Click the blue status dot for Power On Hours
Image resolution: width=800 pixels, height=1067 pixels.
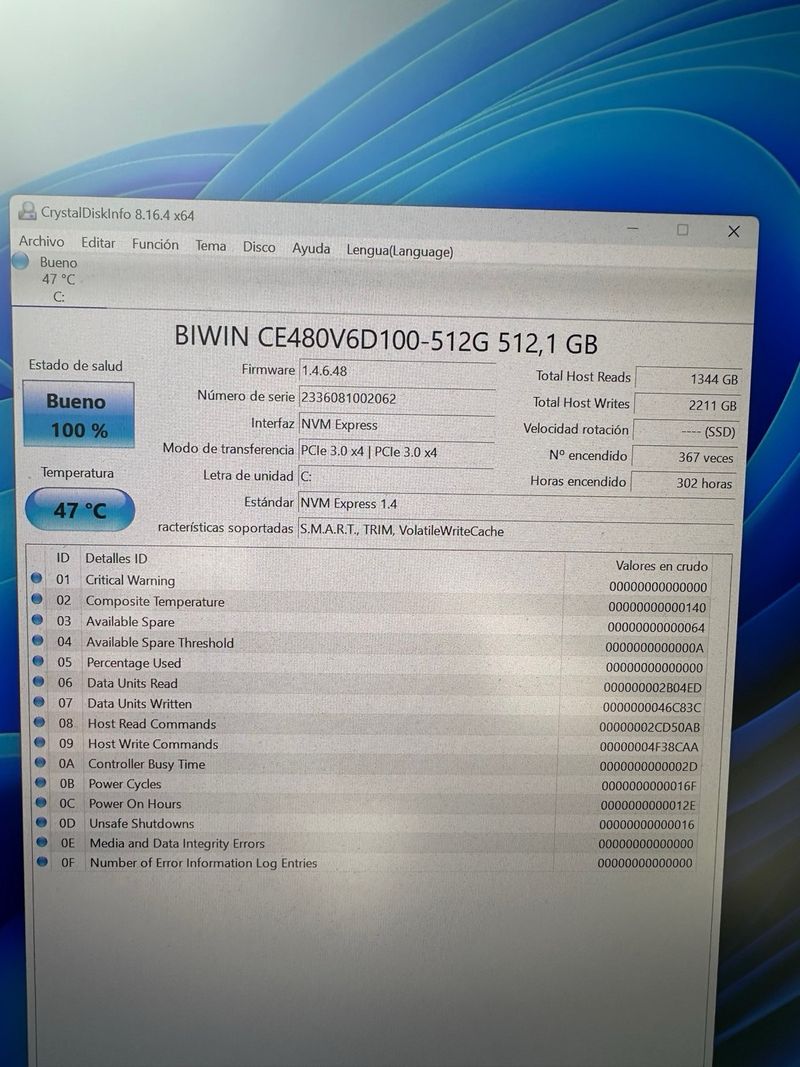click(x=41, y=802)
